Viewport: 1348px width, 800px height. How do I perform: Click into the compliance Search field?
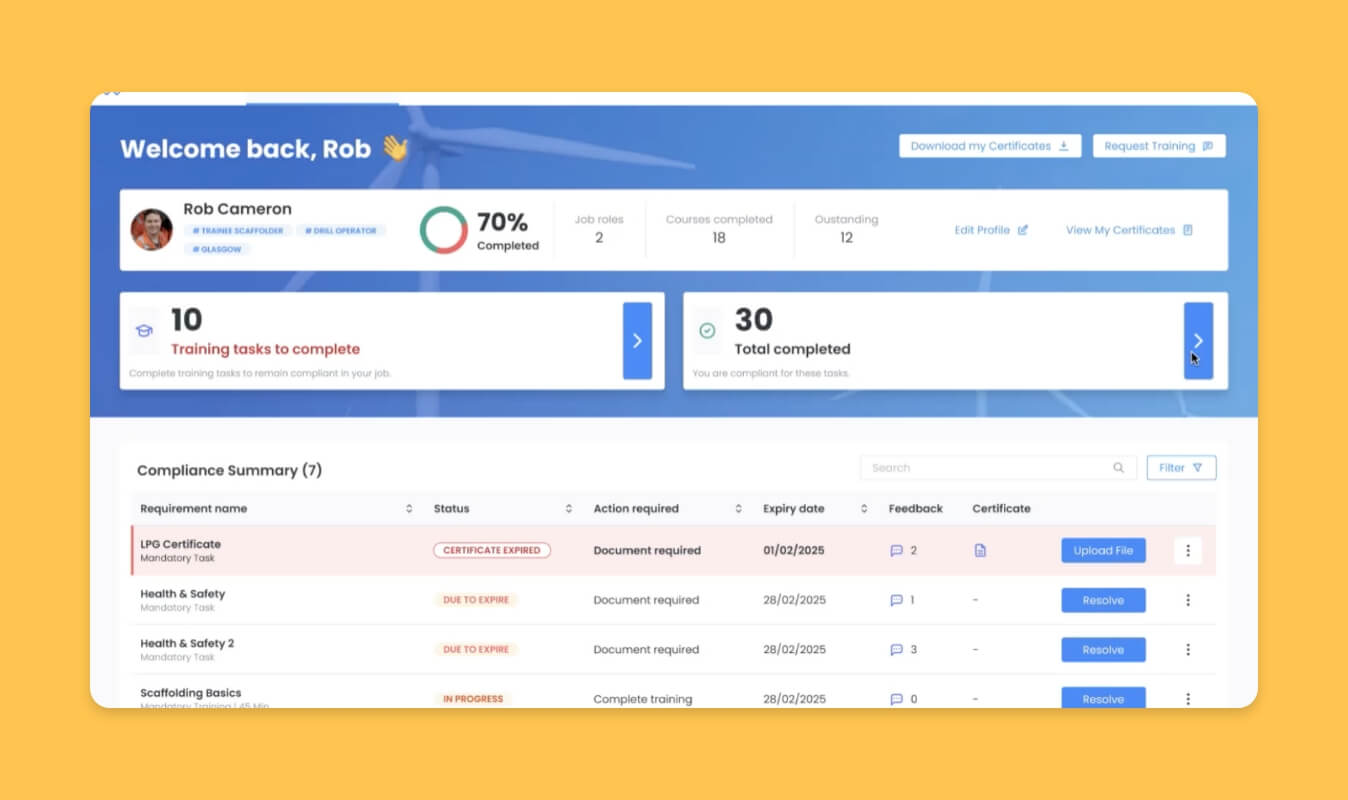(x=985, y=468)
